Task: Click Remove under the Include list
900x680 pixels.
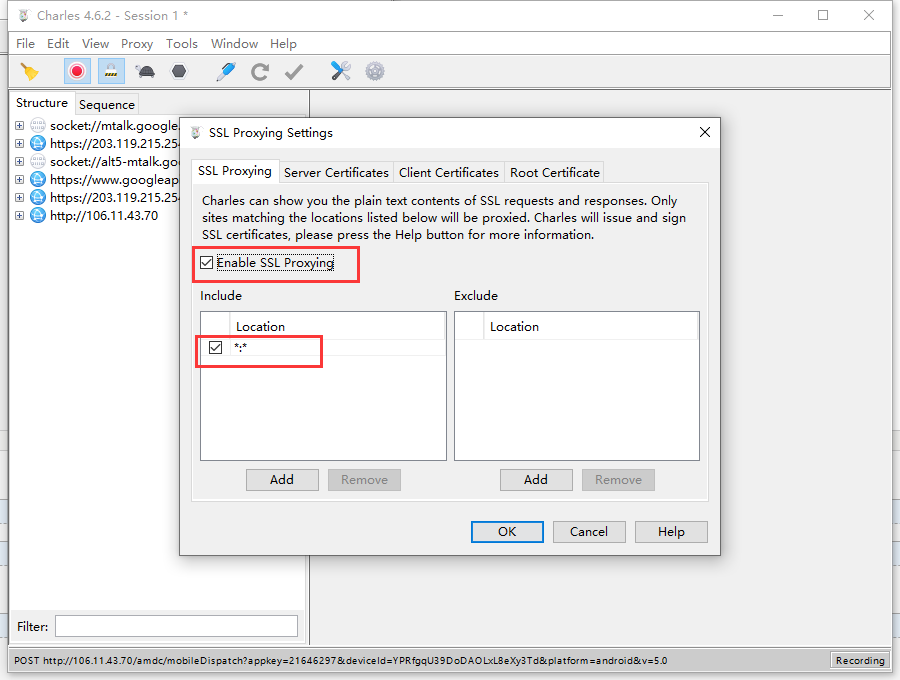Action: point(364,480)
